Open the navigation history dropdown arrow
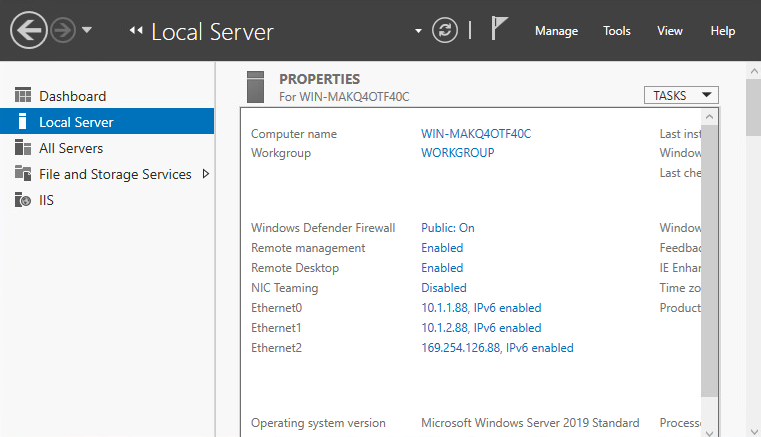Image resolution: width=761 pixels, height=437 pixels. 87,31
